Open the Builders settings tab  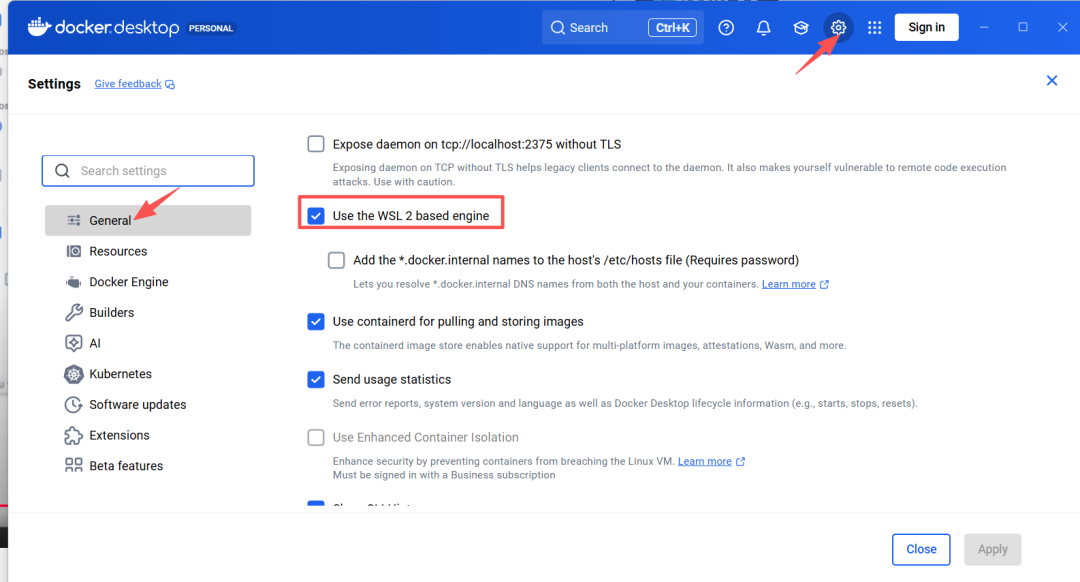tap(148, 313)
